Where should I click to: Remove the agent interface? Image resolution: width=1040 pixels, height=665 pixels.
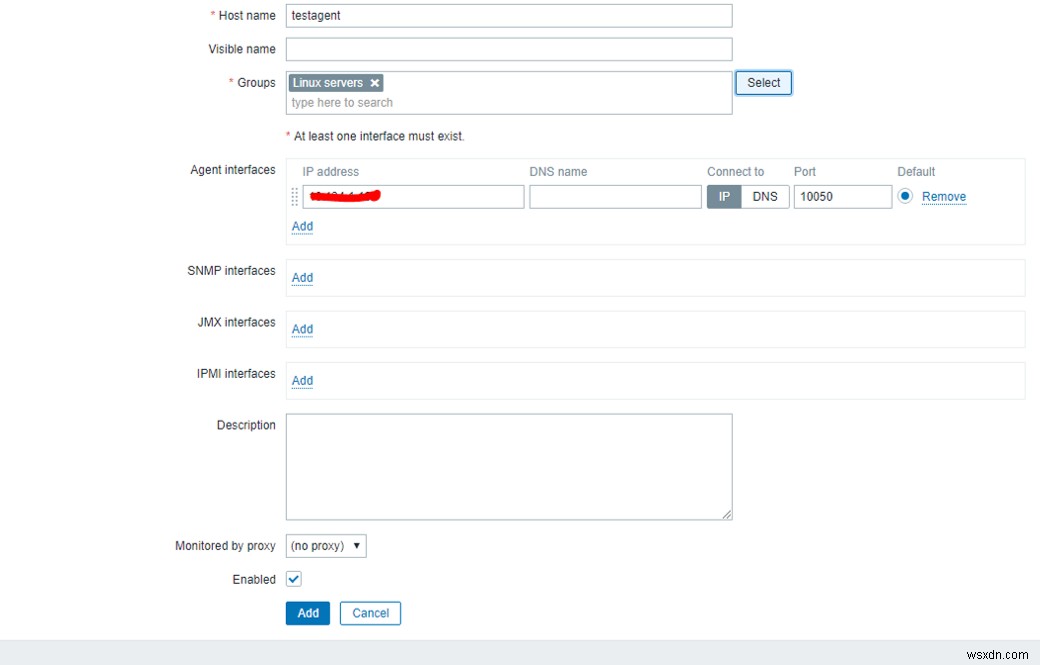click(x=944, y=196)
